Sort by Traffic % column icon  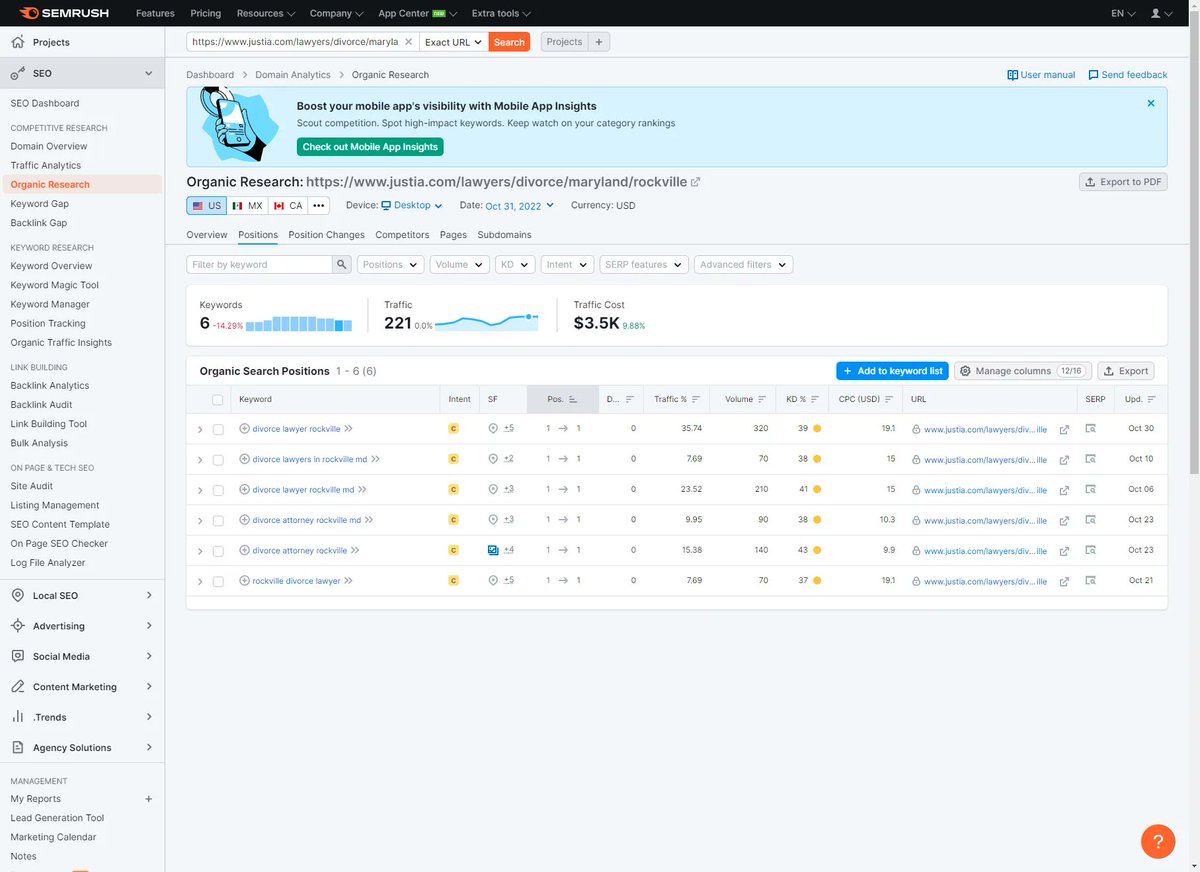695,399
